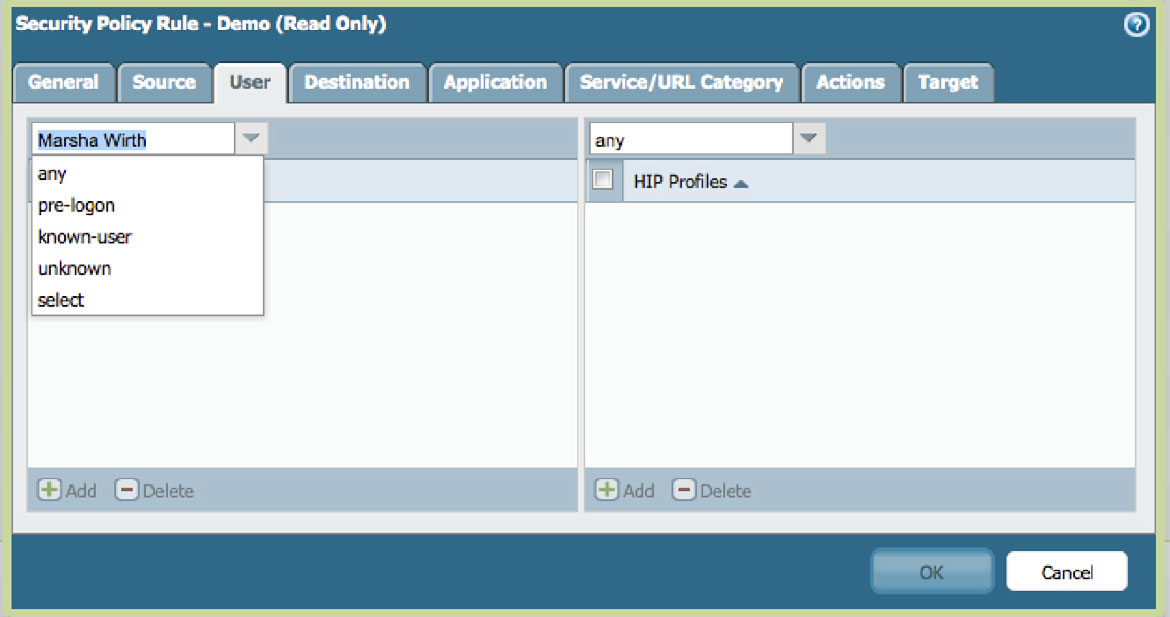Click the Add plus icon under HIP Profiles
Image resolution: width=1170 pixels, height=617 pixels.
tap(606, 490)
